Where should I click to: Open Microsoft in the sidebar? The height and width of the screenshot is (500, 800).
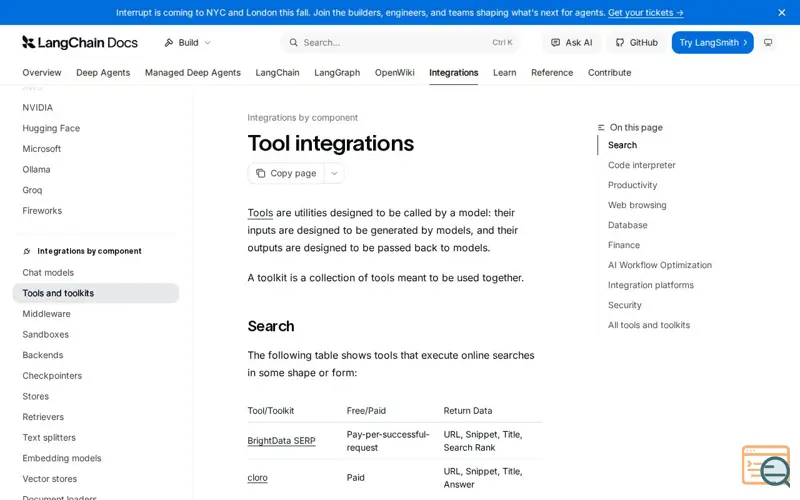42,149
